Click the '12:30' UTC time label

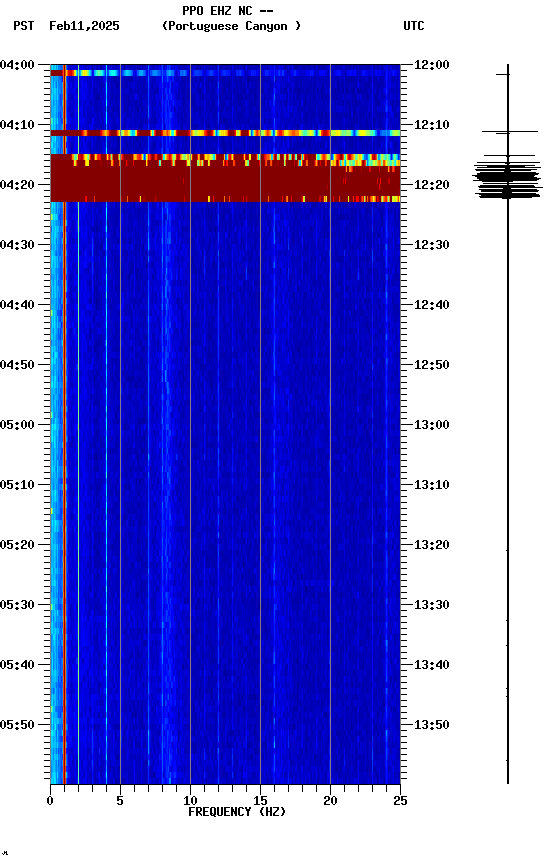tap(432, 245)
